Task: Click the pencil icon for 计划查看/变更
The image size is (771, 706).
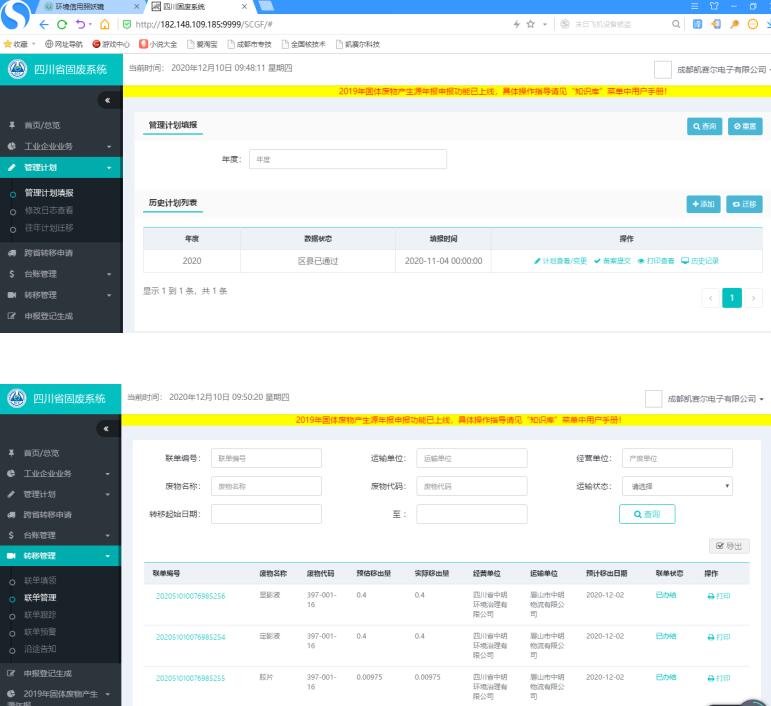Action: tap(537, 261)
